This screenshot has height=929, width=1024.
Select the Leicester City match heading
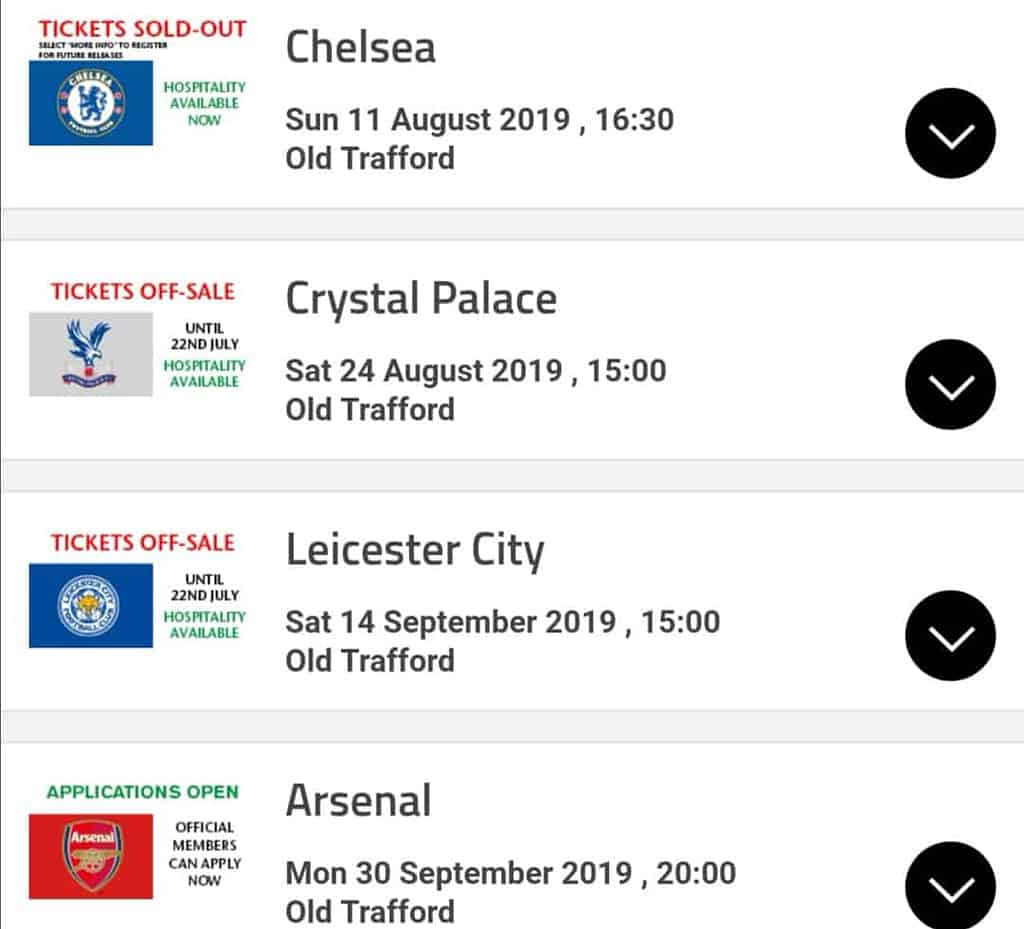pyautogui.click(x=415, y=550)
